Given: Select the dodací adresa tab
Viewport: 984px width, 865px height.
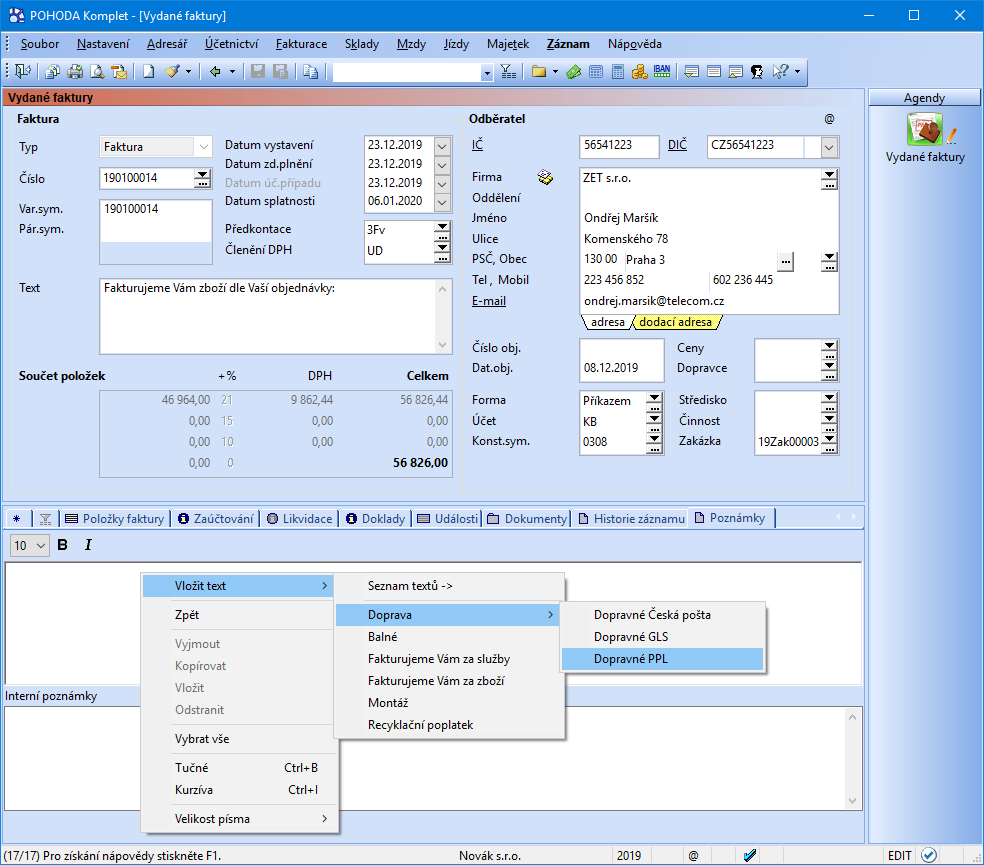Looking at the screenshot, I should click(x=676, y=322).
